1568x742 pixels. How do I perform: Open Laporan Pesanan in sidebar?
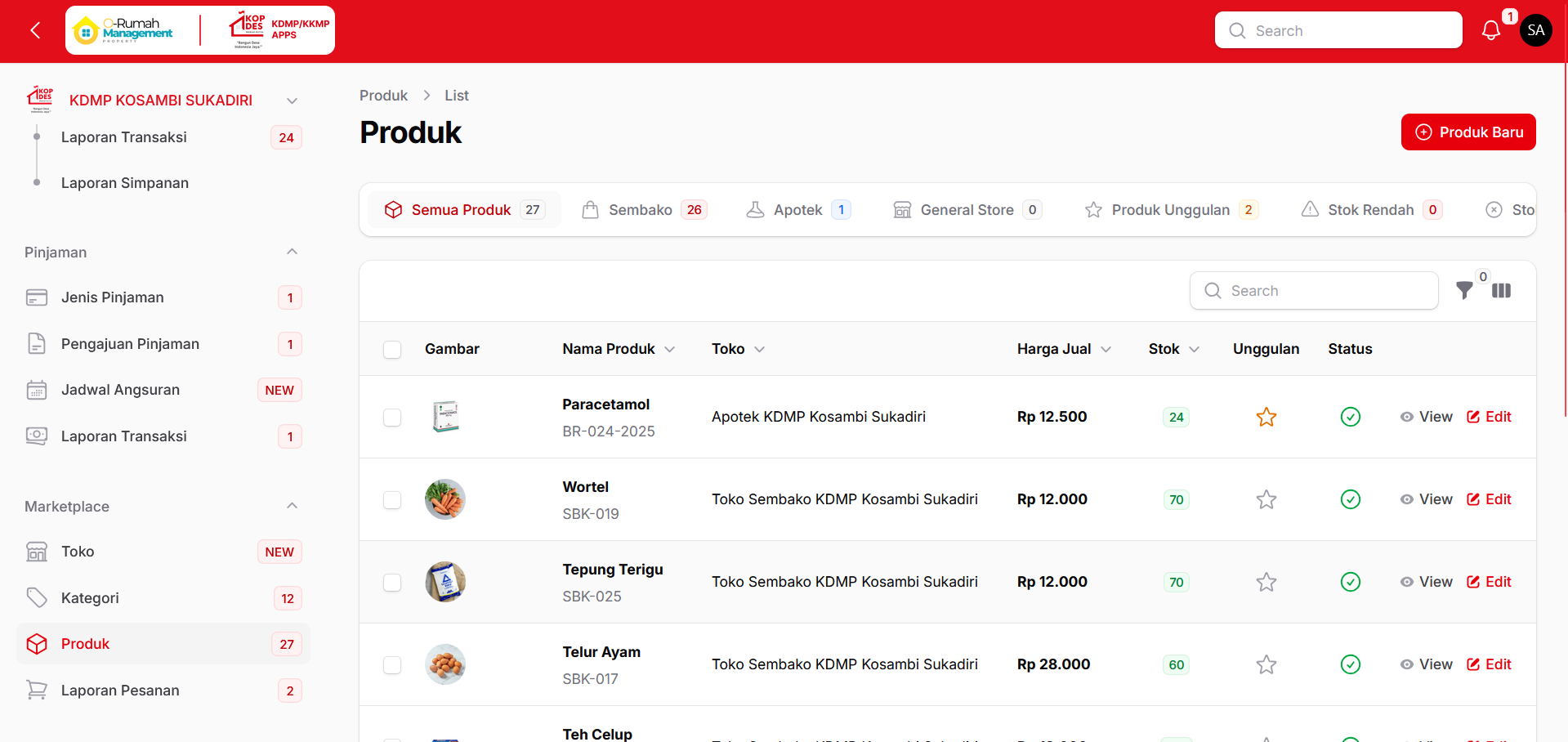pos(120,691)
